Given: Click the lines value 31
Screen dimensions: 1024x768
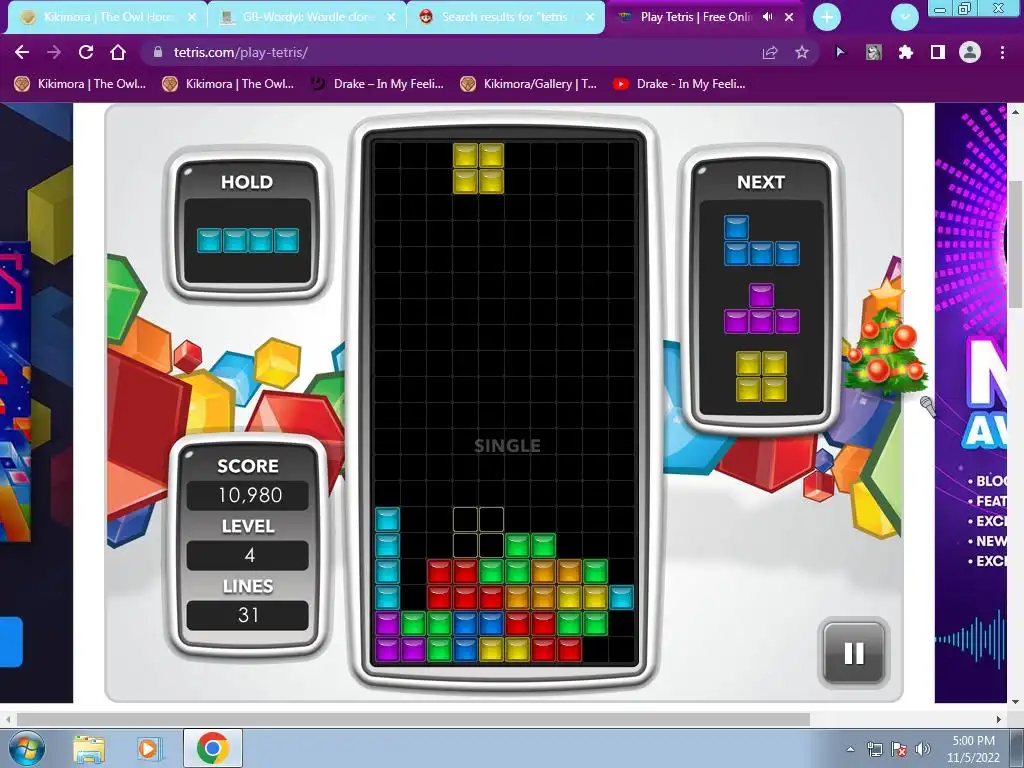Looking at the screenshot, I should 248,615.
